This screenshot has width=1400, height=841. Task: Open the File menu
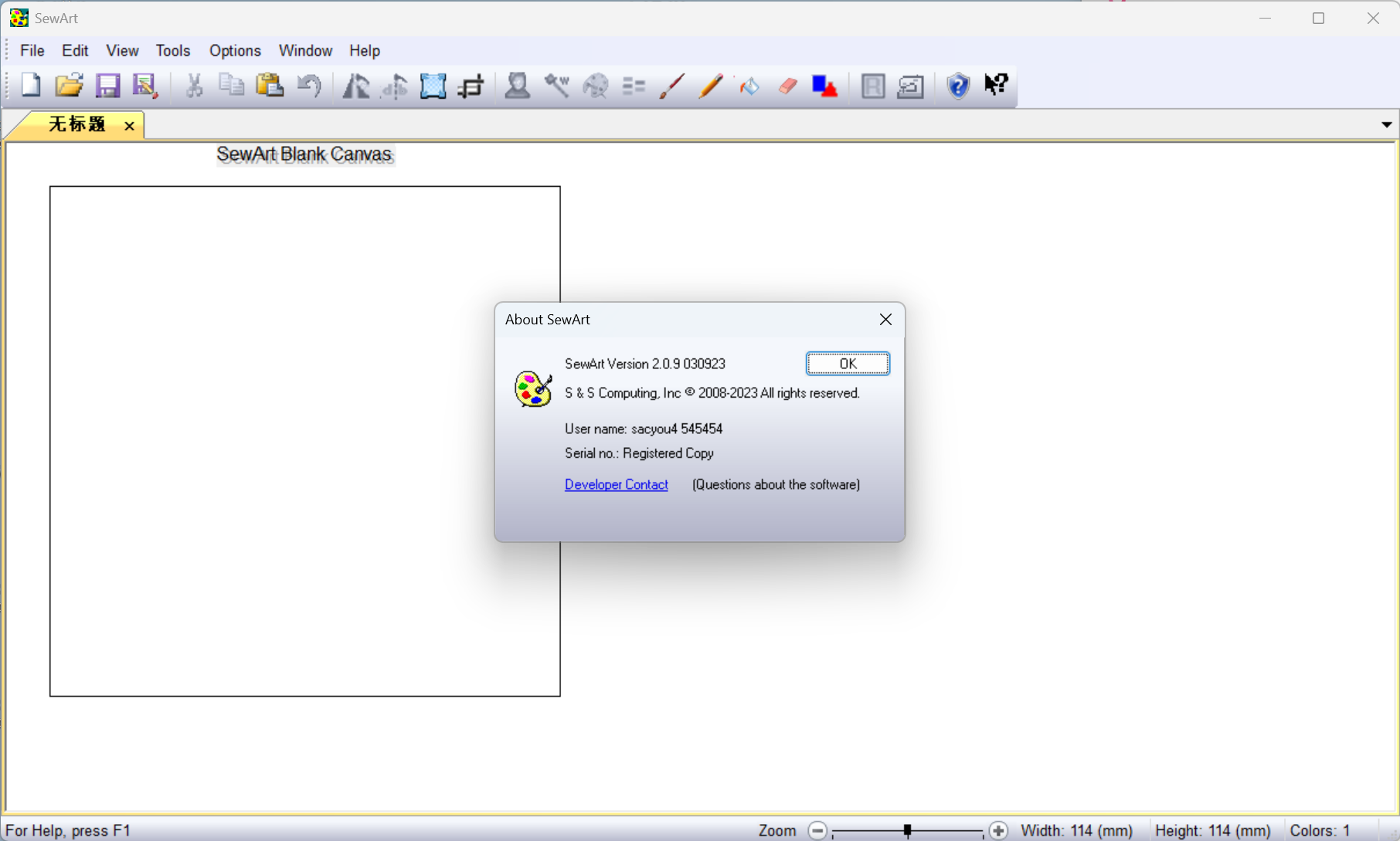coord(32,50)
